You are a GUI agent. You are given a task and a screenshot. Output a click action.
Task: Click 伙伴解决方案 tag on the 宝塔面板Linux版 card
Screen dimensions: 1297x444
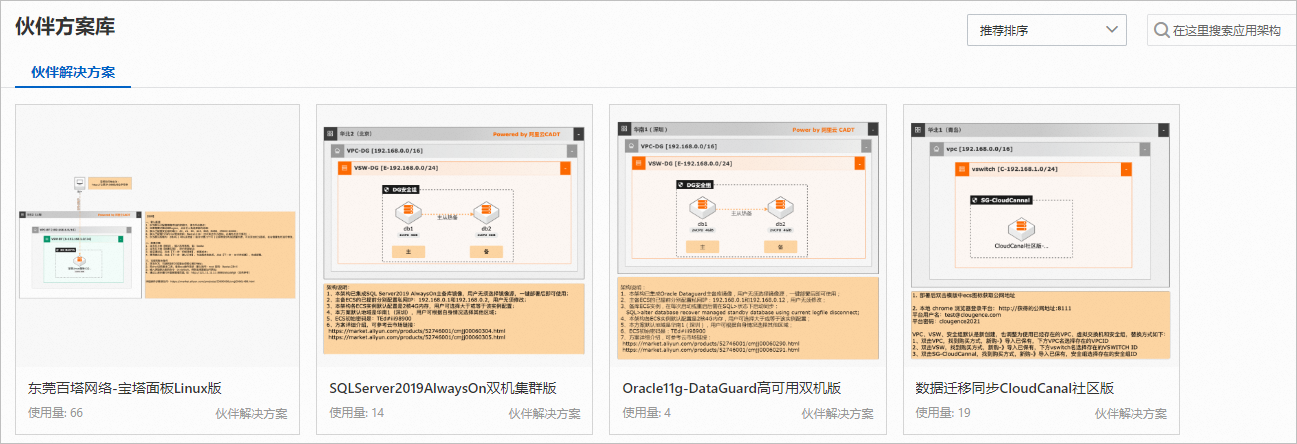point(251,413)
